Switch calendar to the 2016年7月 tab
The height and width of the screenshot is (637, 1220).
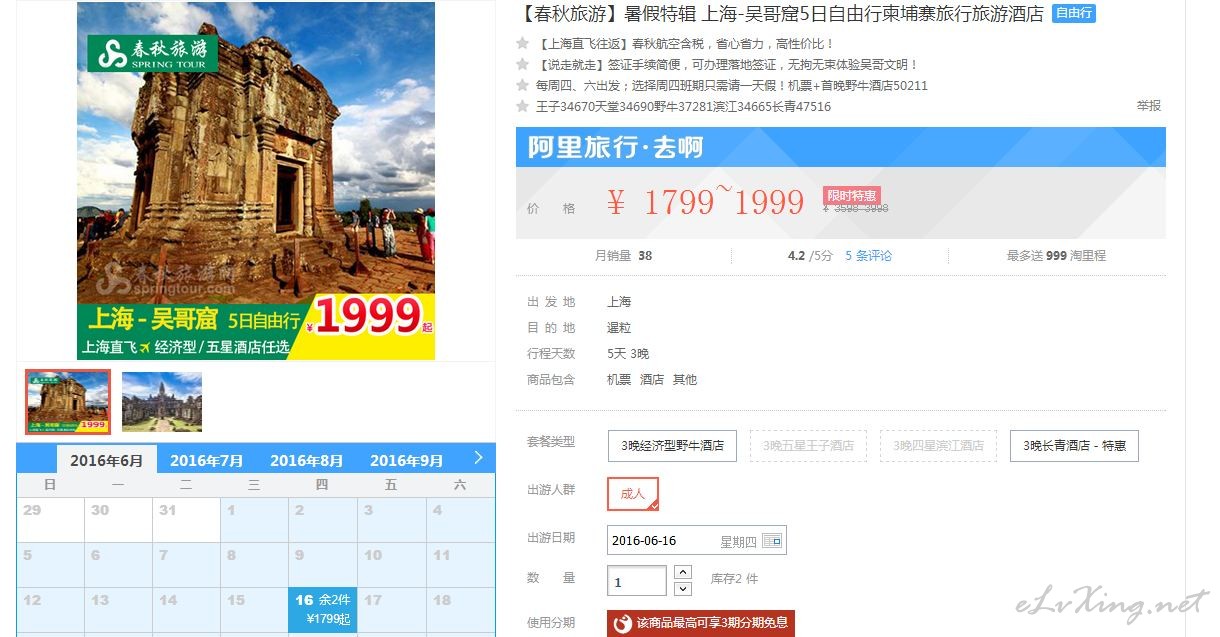click(x=207, y=461)
